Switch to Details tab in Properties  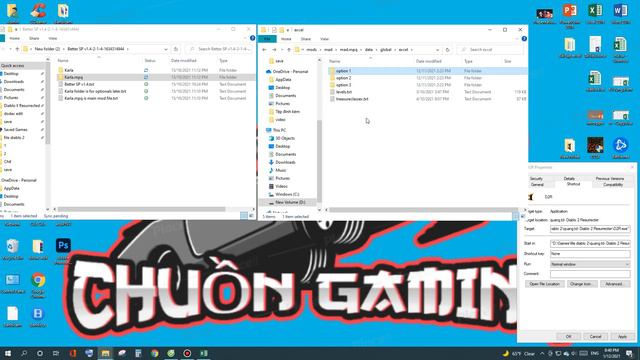(x=569, y=178)
